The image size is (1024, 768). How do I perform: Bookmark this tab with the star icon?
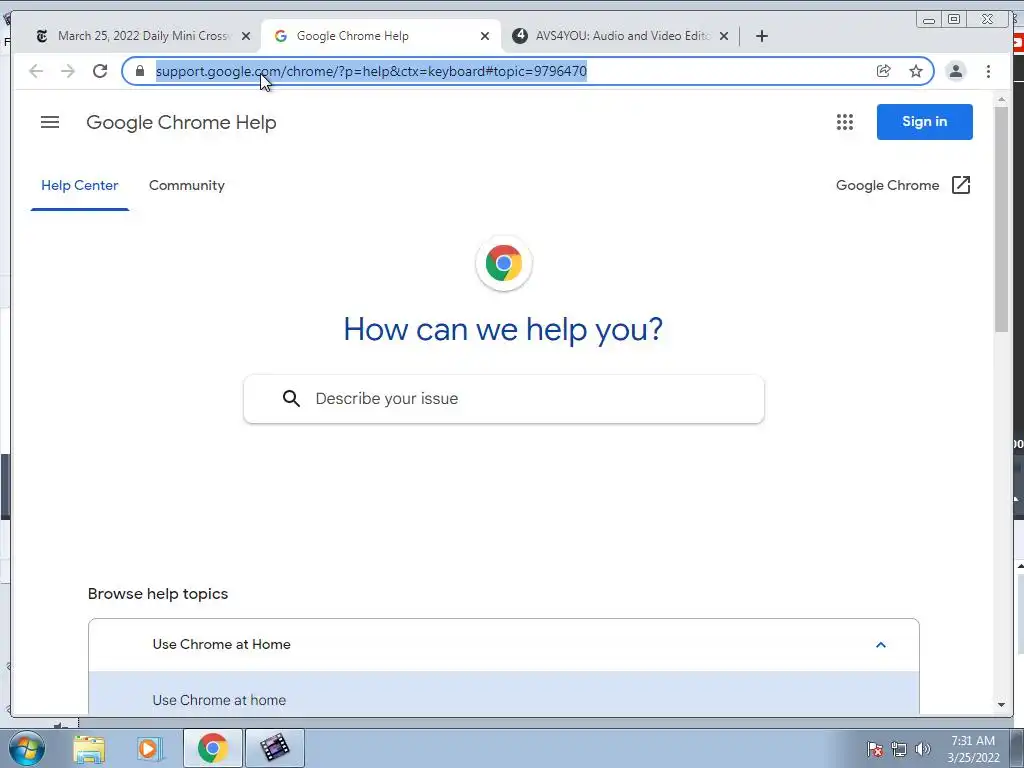[x=916, y=71]
